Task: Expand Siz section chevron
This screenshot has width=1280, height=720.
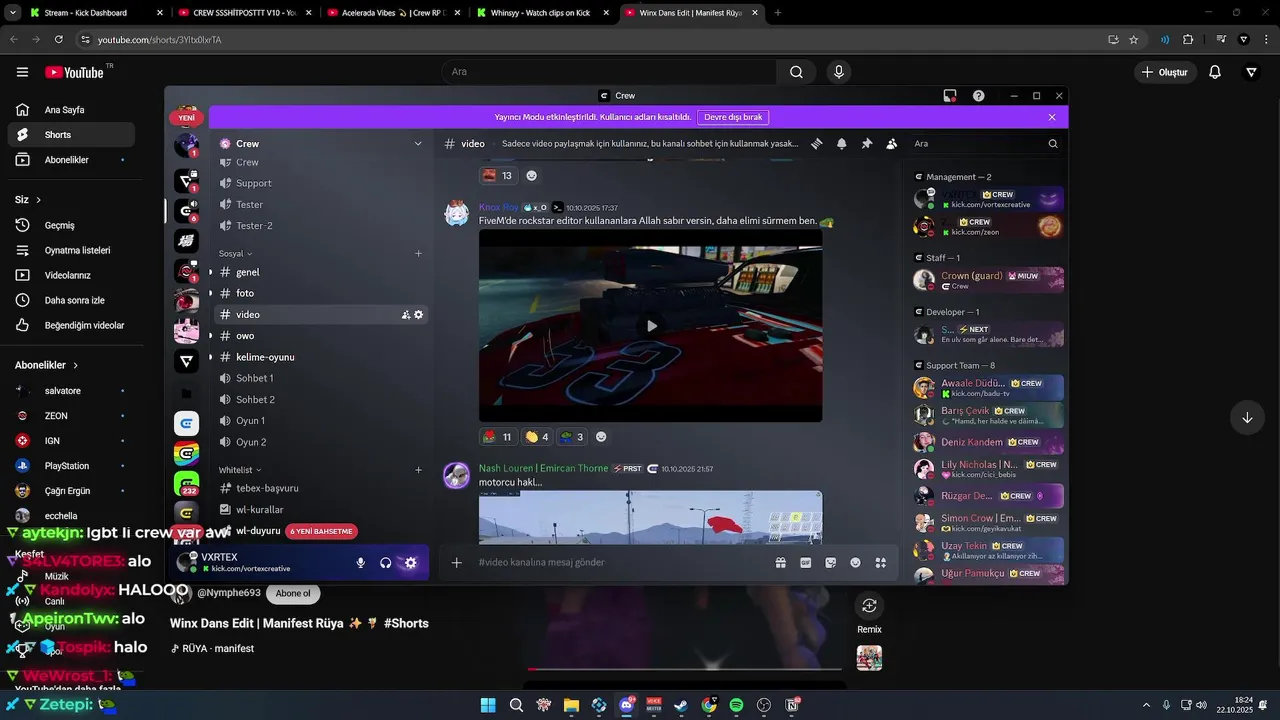Action: click(x=39, y=200)
